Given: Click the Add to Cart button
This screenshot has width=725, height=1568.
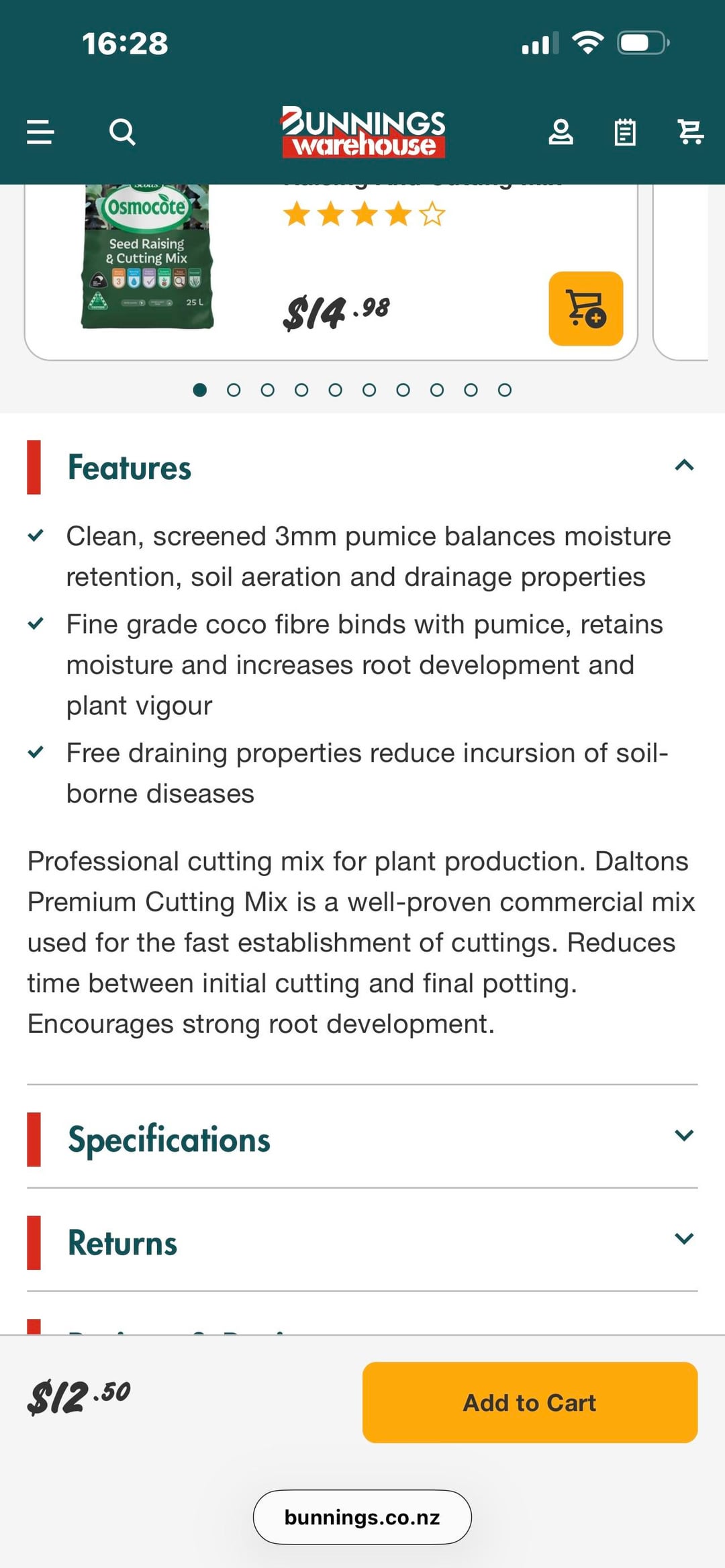Looking at the screenshot, I should pos(530,1402).
